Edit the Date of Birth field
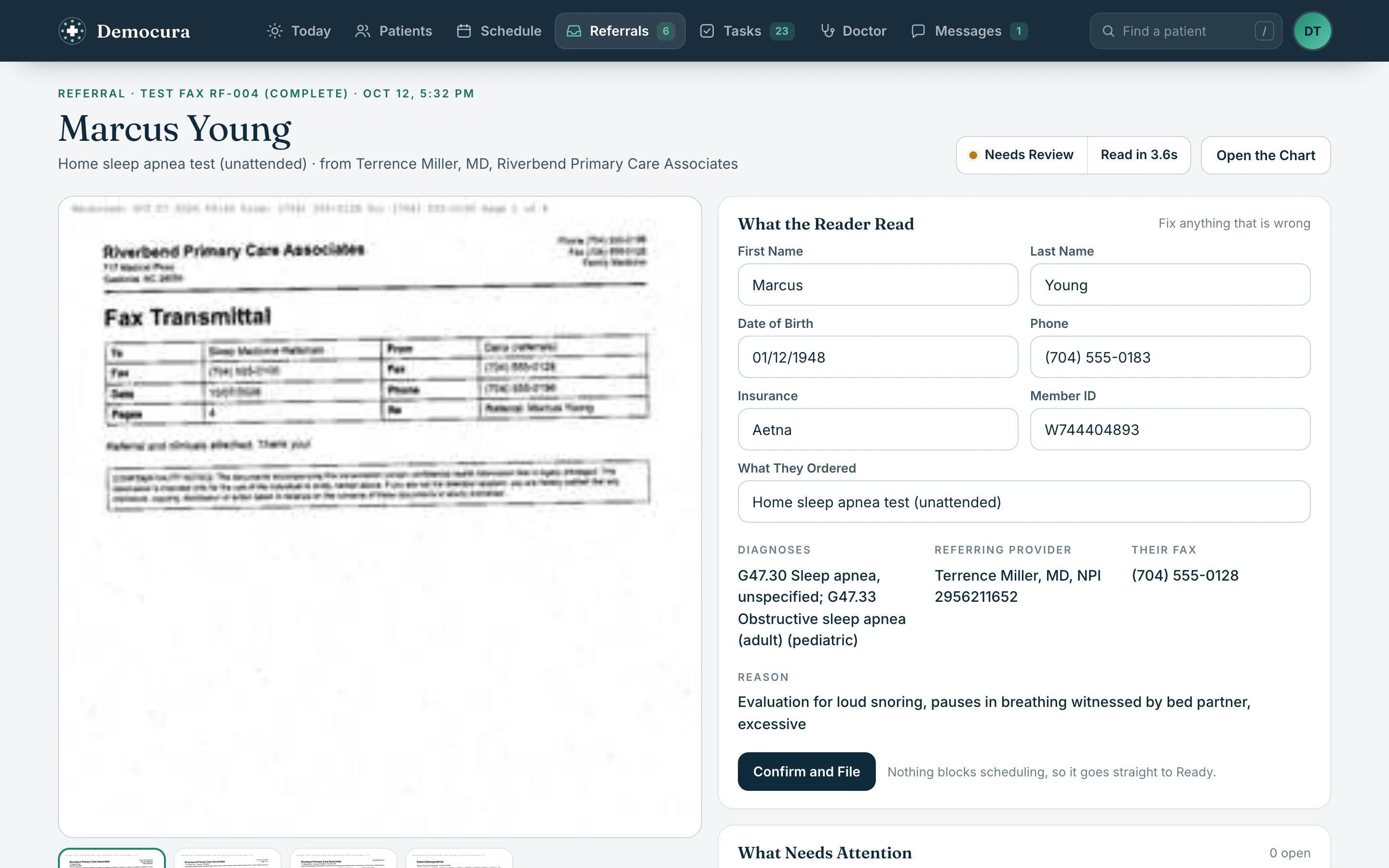The image size is (1389, 868). [x=878, y=357]
